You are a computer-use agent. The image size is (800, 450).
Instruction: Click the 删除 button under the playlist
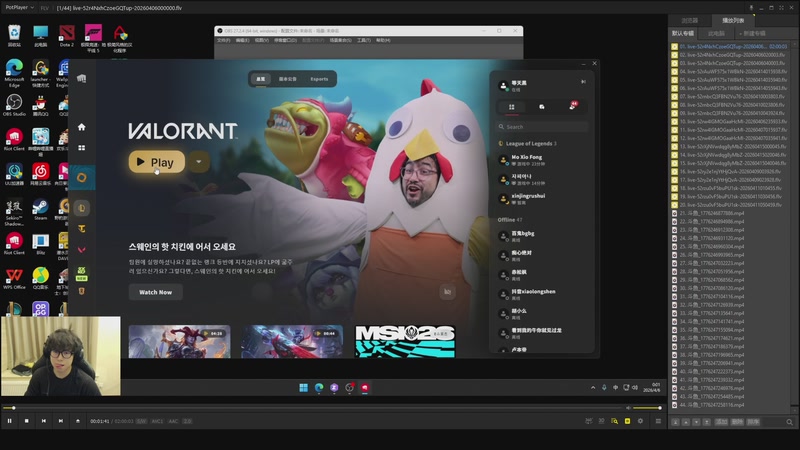pyautogui.click(x=737, y=422)
